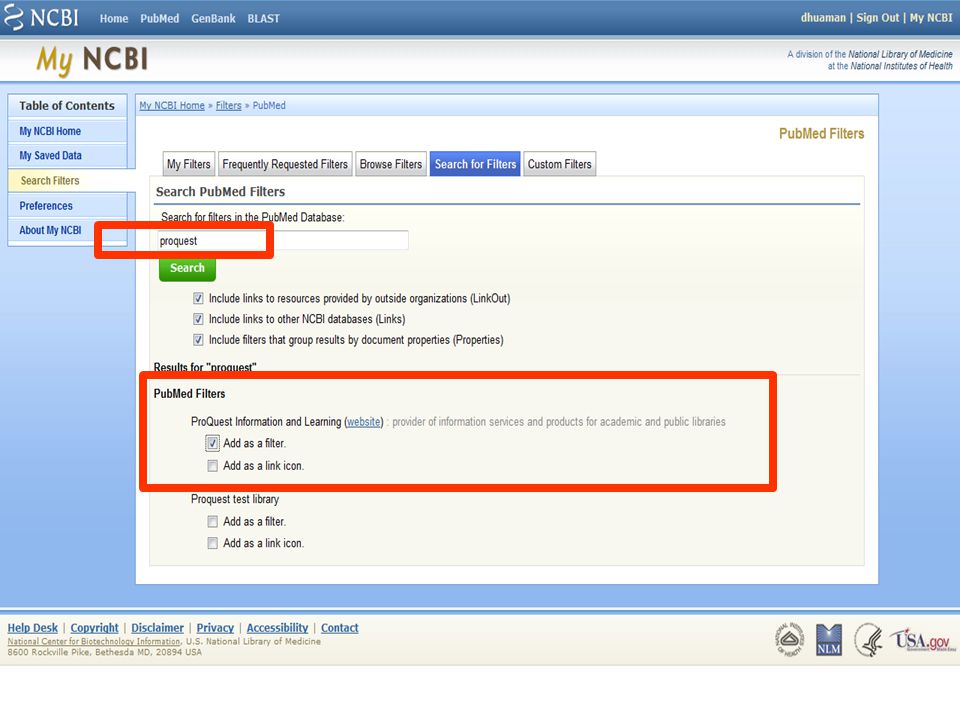Screen dimensions: 960x720
Task: Open ProQuest website link
Action: [x=364, y=422]
